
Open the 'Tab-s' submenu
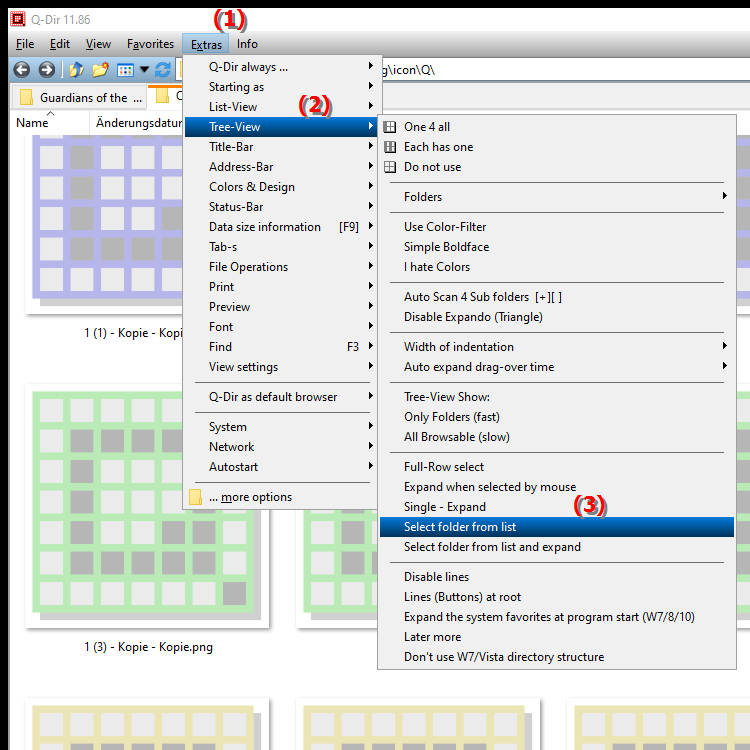(282, 247)
